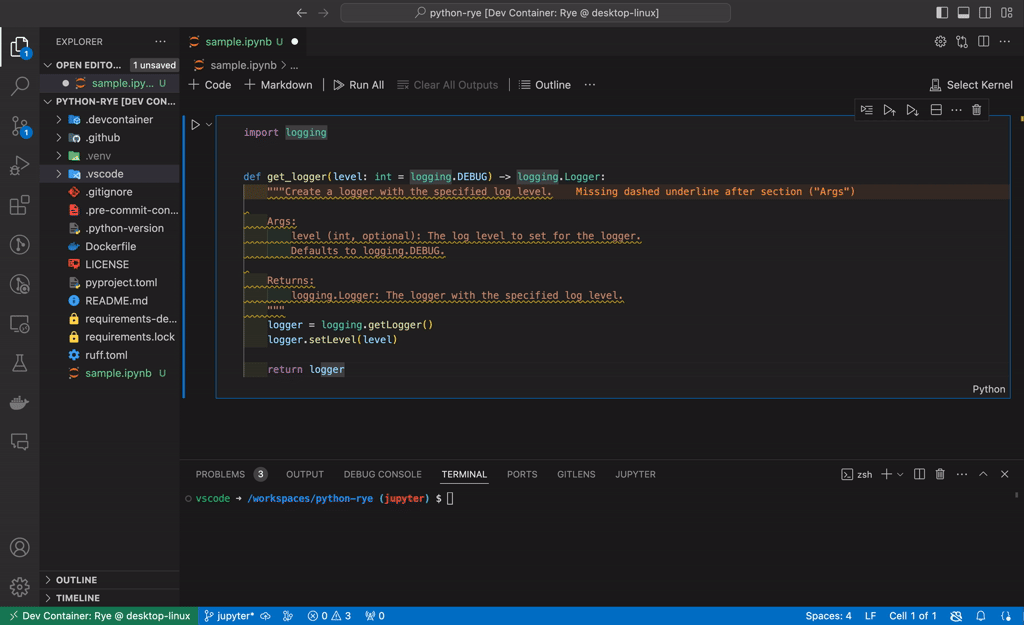Open the run cell dropdown arrow
The width and height of the screenshot is (1024, 625).
coord(209,124)
